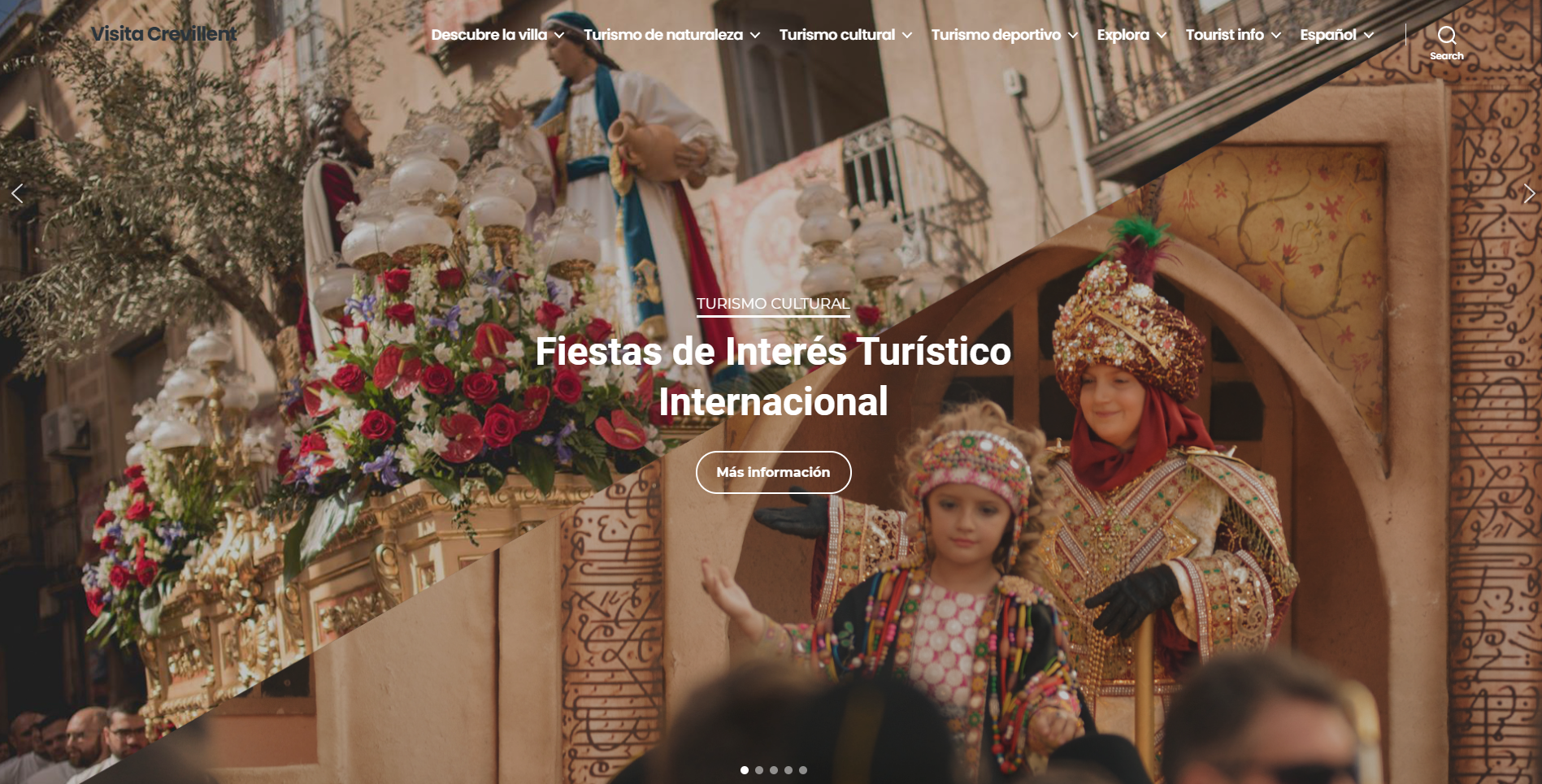The height and width of the screenshot is (784, 1542).
Task: Open the Visita Crevillent home link
Action: (x=163, y=34)
